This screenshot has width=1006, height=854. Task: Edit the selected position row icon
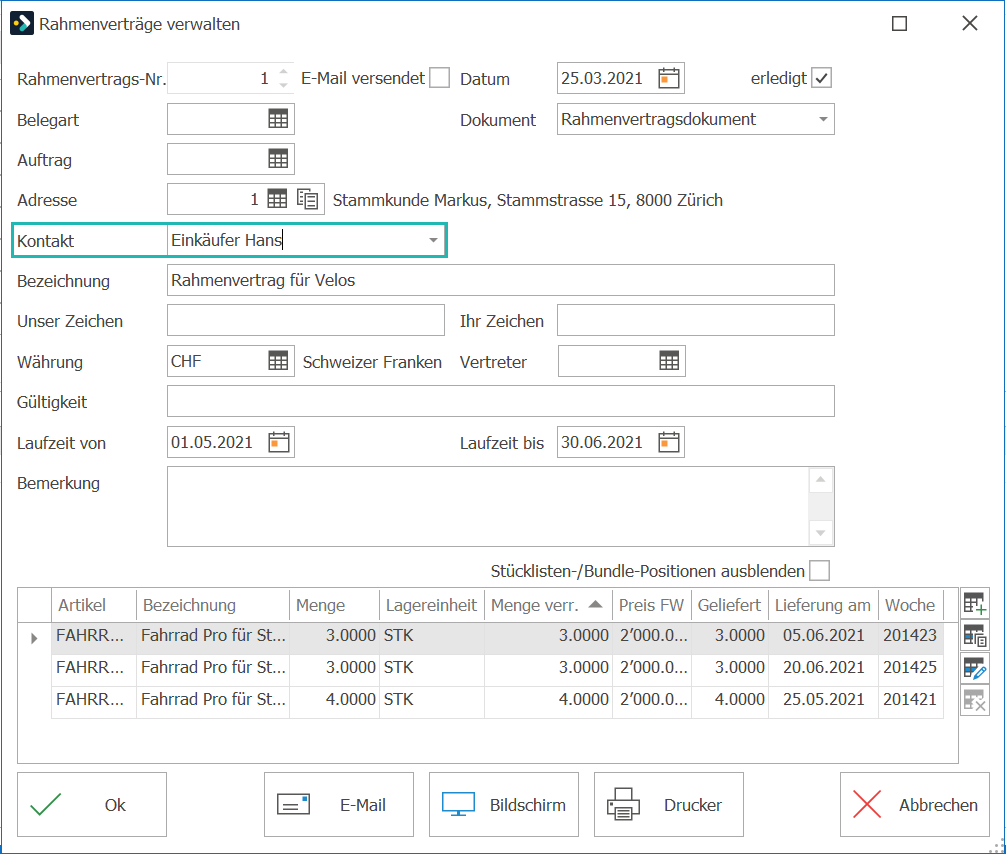pyautogui.click(x=975, y=668)
